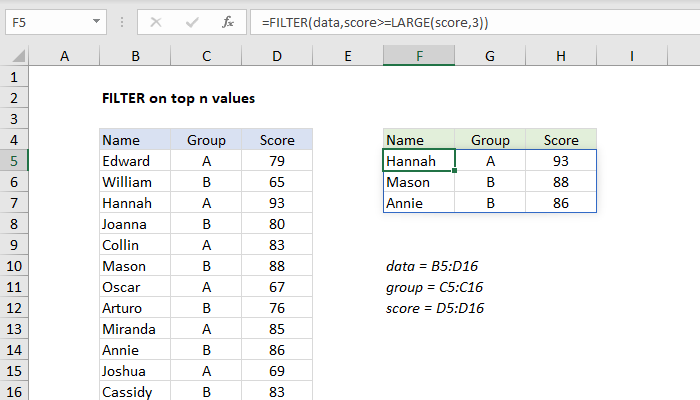Select the Oscar name cell
700x400 pixels.
click(135, 287)
